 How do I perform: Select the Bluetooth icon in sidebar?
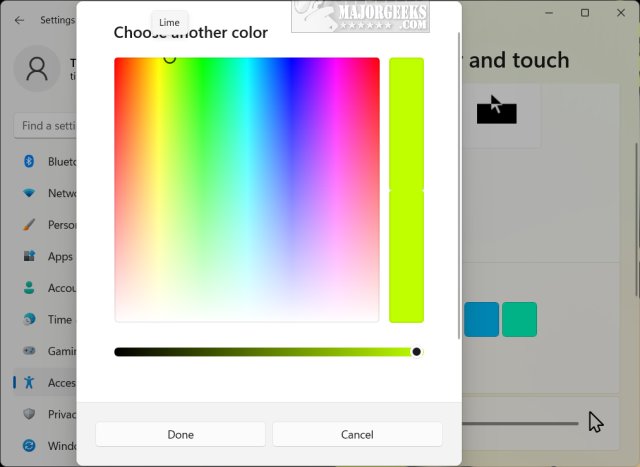(x=29, y=161)
